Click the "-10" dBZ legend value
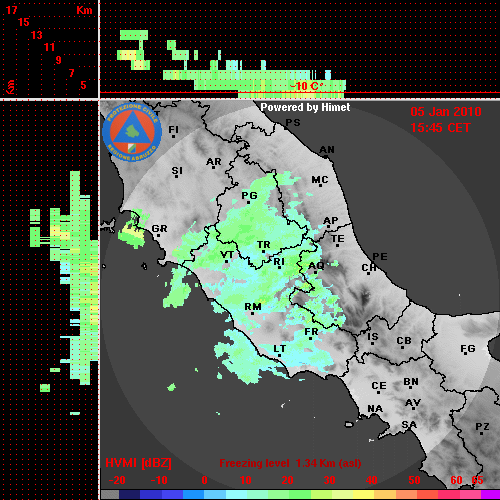 159,480
